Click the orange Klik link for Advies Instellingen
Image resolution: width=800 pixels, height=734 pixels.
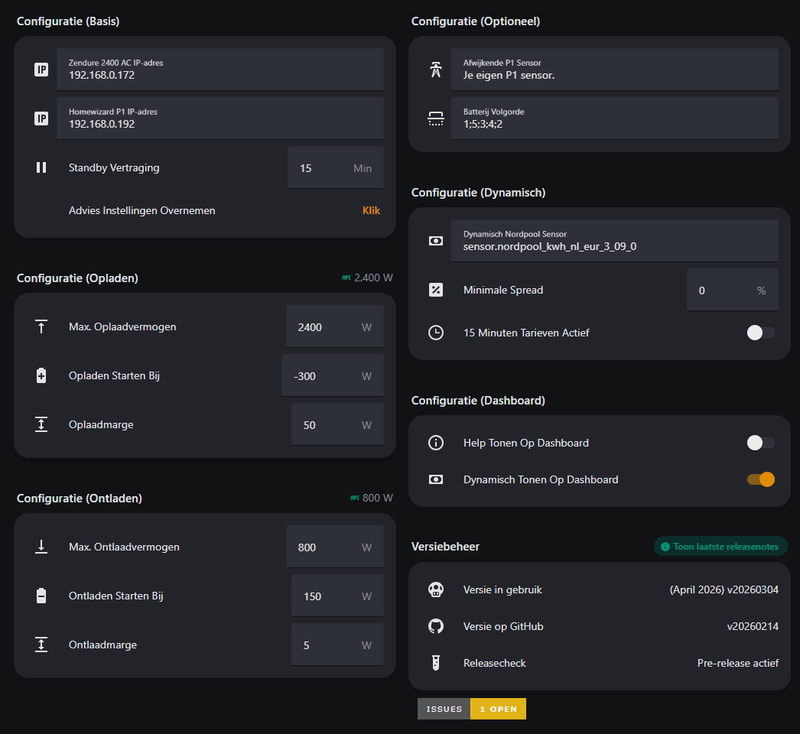click(371, 211)
